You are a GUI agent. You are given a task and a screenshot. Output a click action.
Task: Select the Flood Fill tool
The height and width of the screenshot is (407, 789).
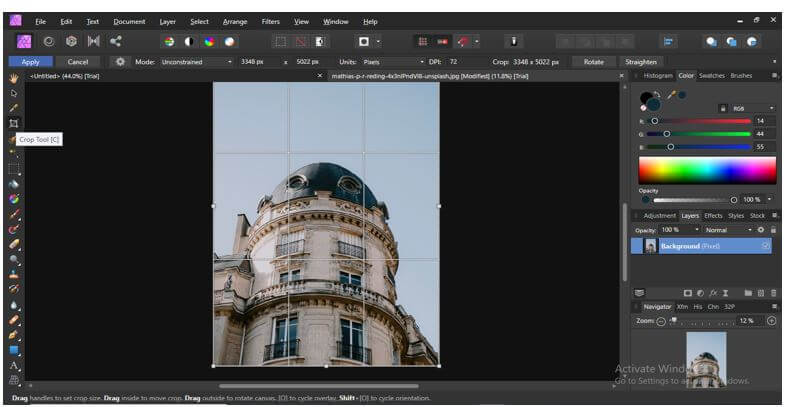pos(14,184)
